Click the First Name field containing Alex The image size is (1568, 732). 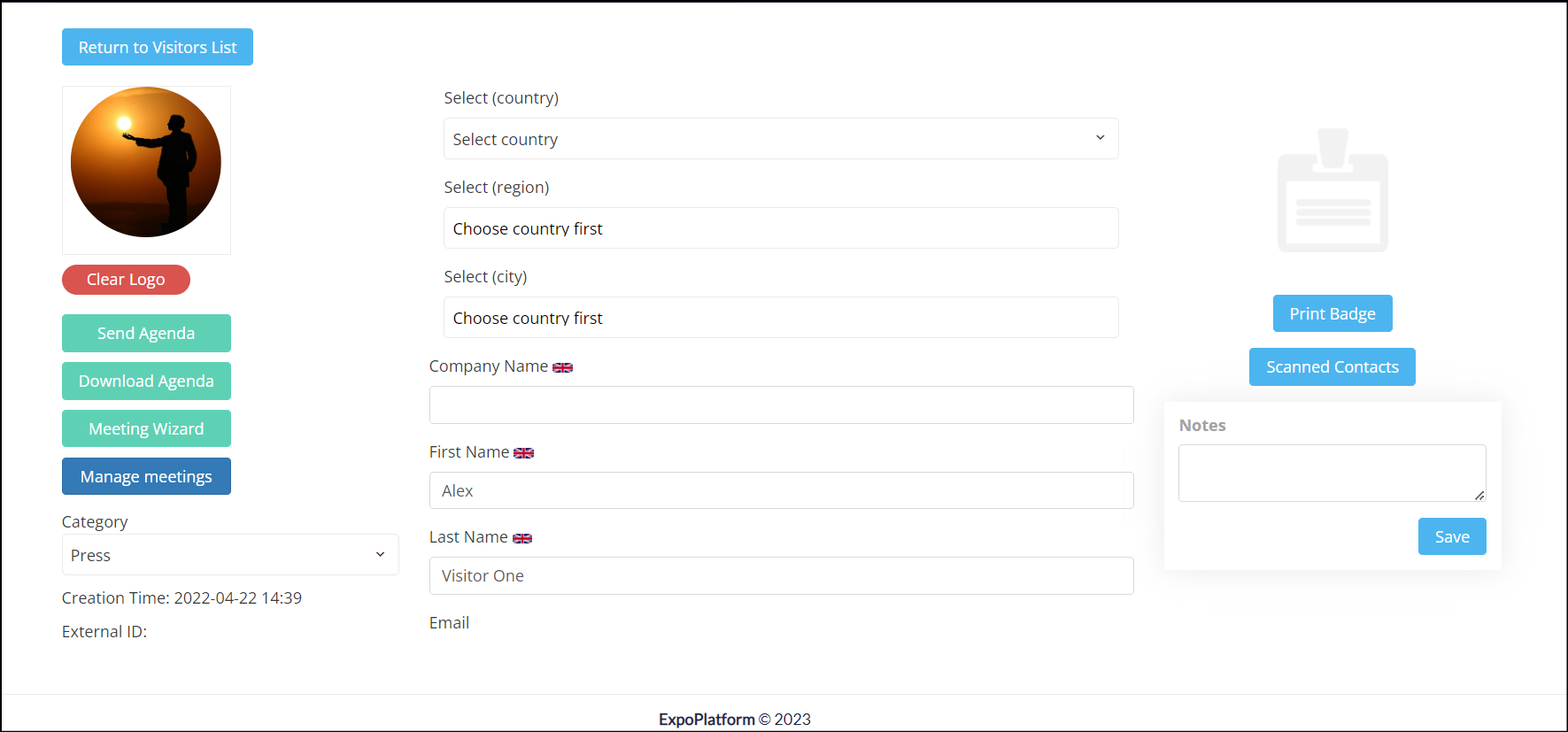pos(781,490)
